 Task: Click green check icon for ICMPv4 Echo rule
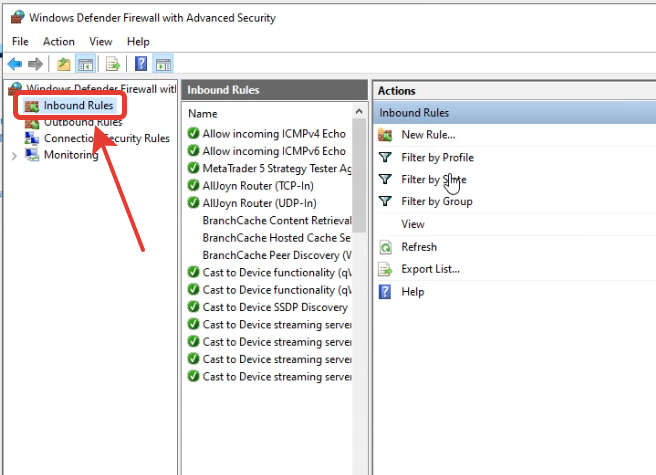[x=193, y=134]
